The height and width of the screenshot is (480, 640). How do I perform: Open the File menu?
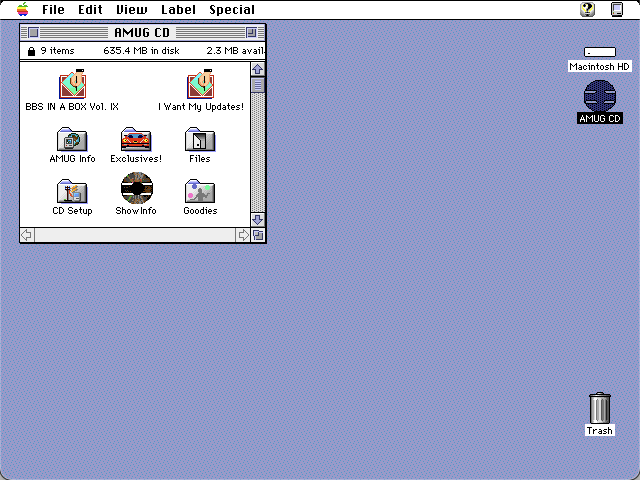pos(53,9)
